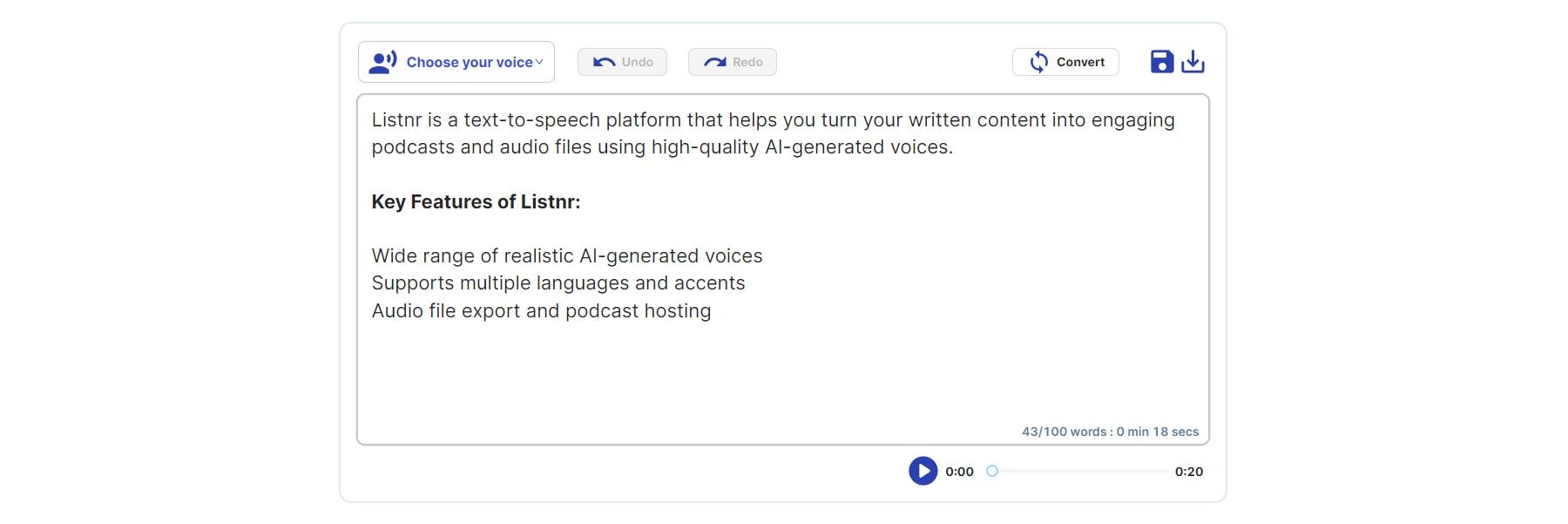Image resolution: width=1568 pixels, height=524 pixels.
Task: Click the save floppy disk icon
Action: [x=1161, y=62]
